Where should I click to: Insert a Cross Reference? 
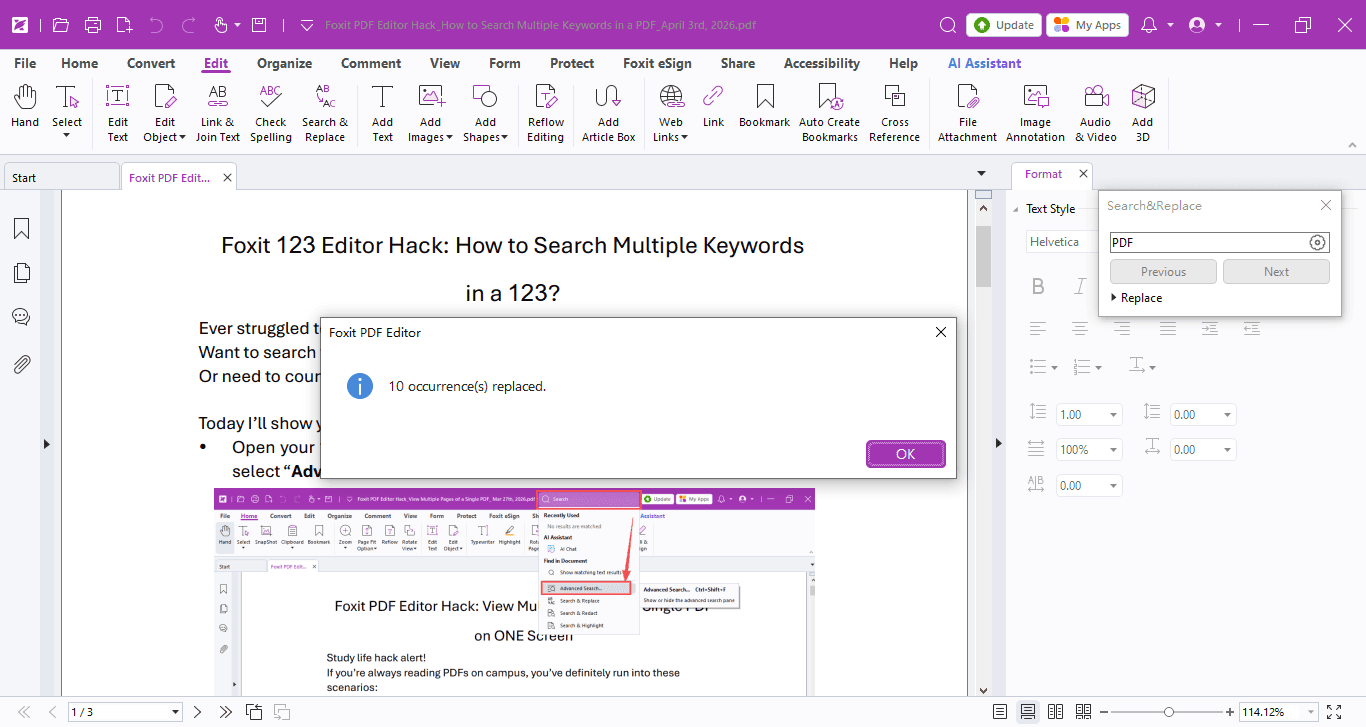[895, 113]
